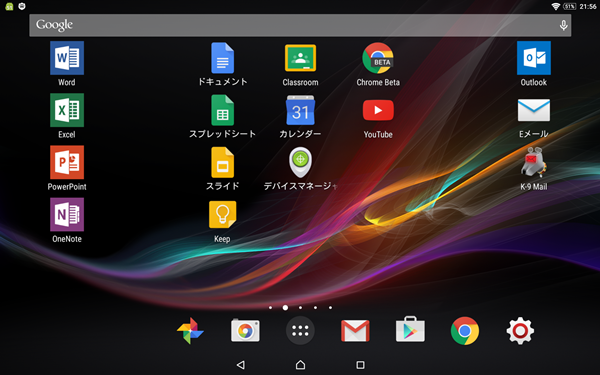
Task: Launch the OneNote app
Action: [67, 214]
